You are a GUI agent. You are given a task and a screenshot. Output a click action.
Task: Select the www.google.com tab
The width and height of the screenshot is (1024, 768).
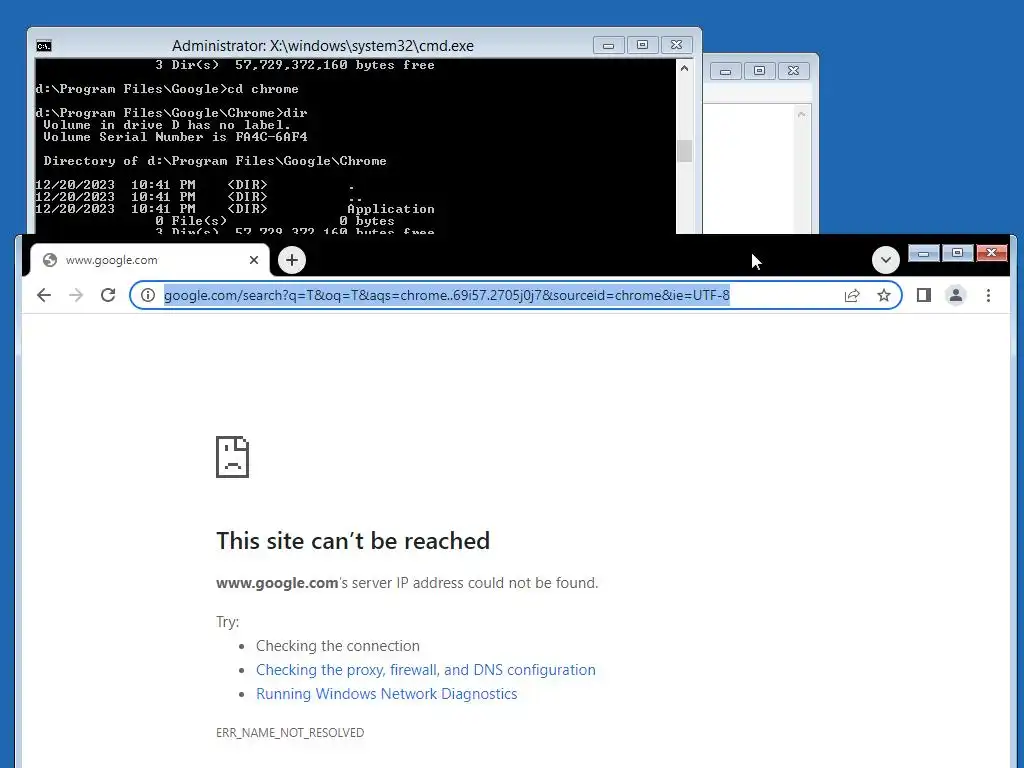[149, 260]
